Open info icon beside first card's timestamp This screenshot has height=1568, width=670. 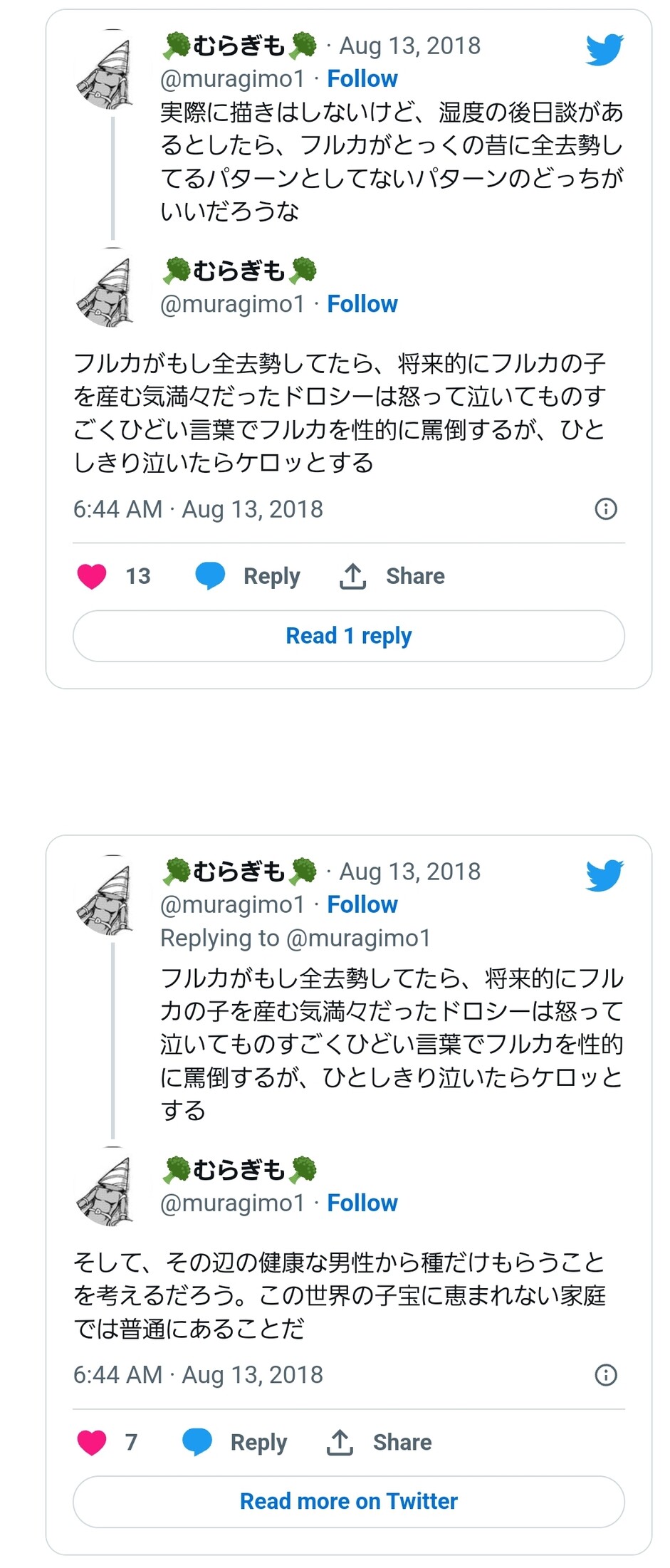point(606,509)
